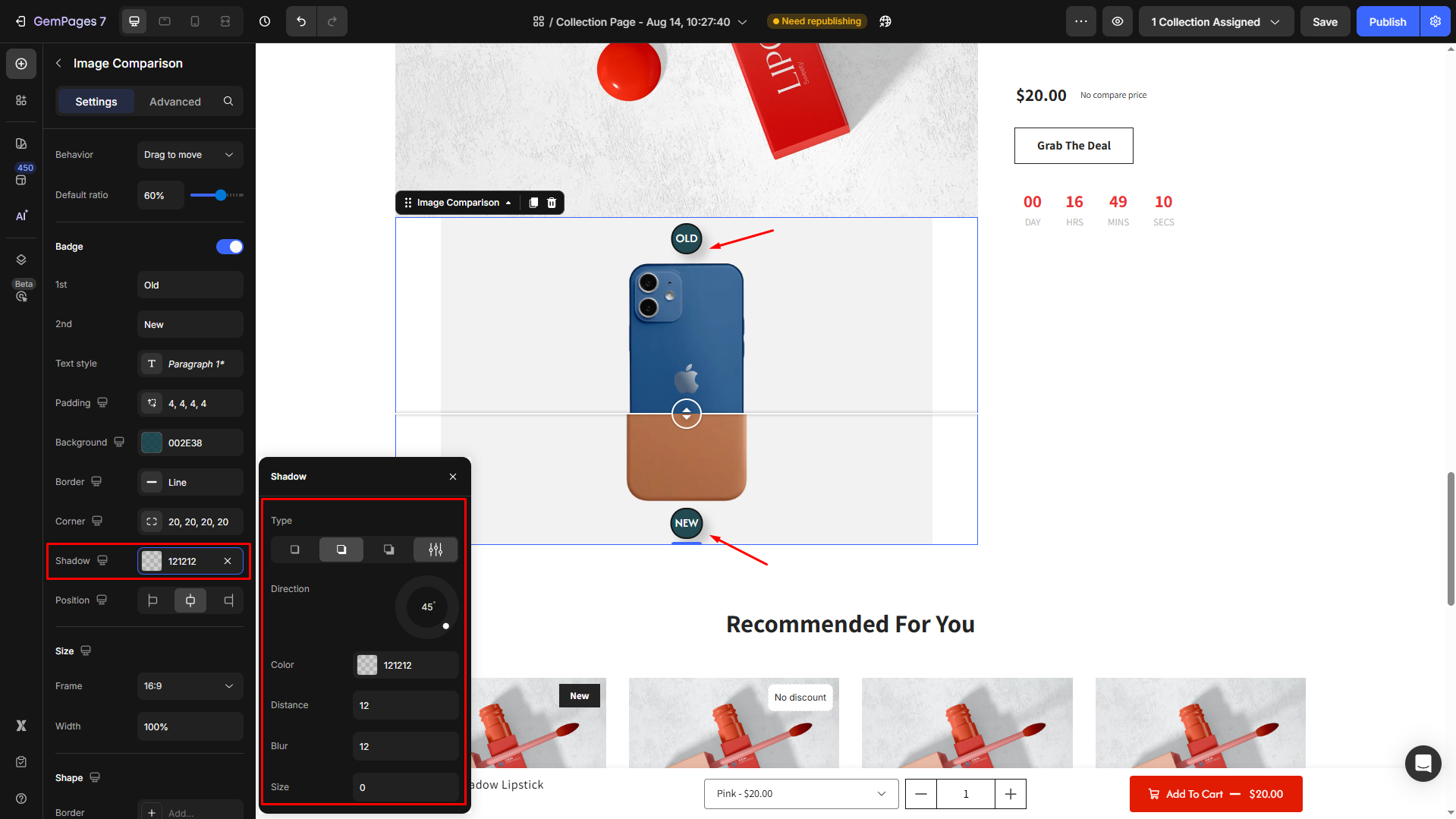Click the Default ratio 60% input
The image size is (1456, 819).
point(161,195)
